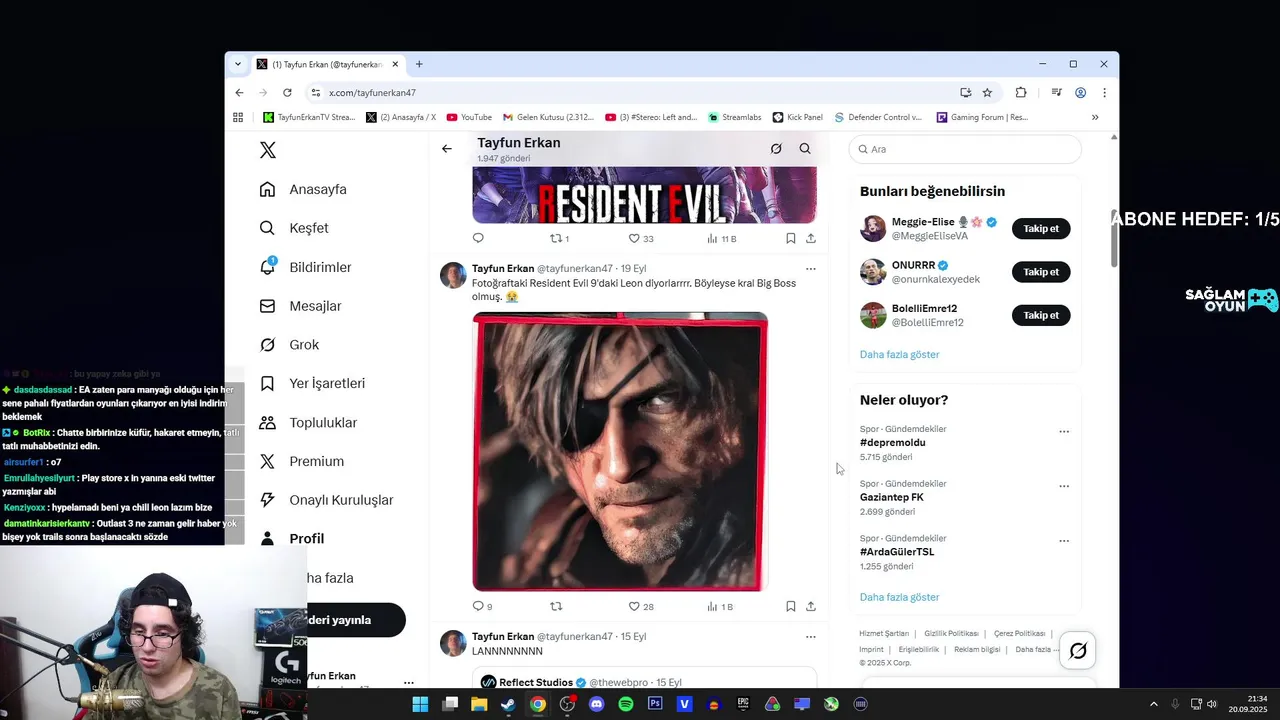1280x720 pixels.
Task: View stats of post with 11 B views
Action: (721, 238)
